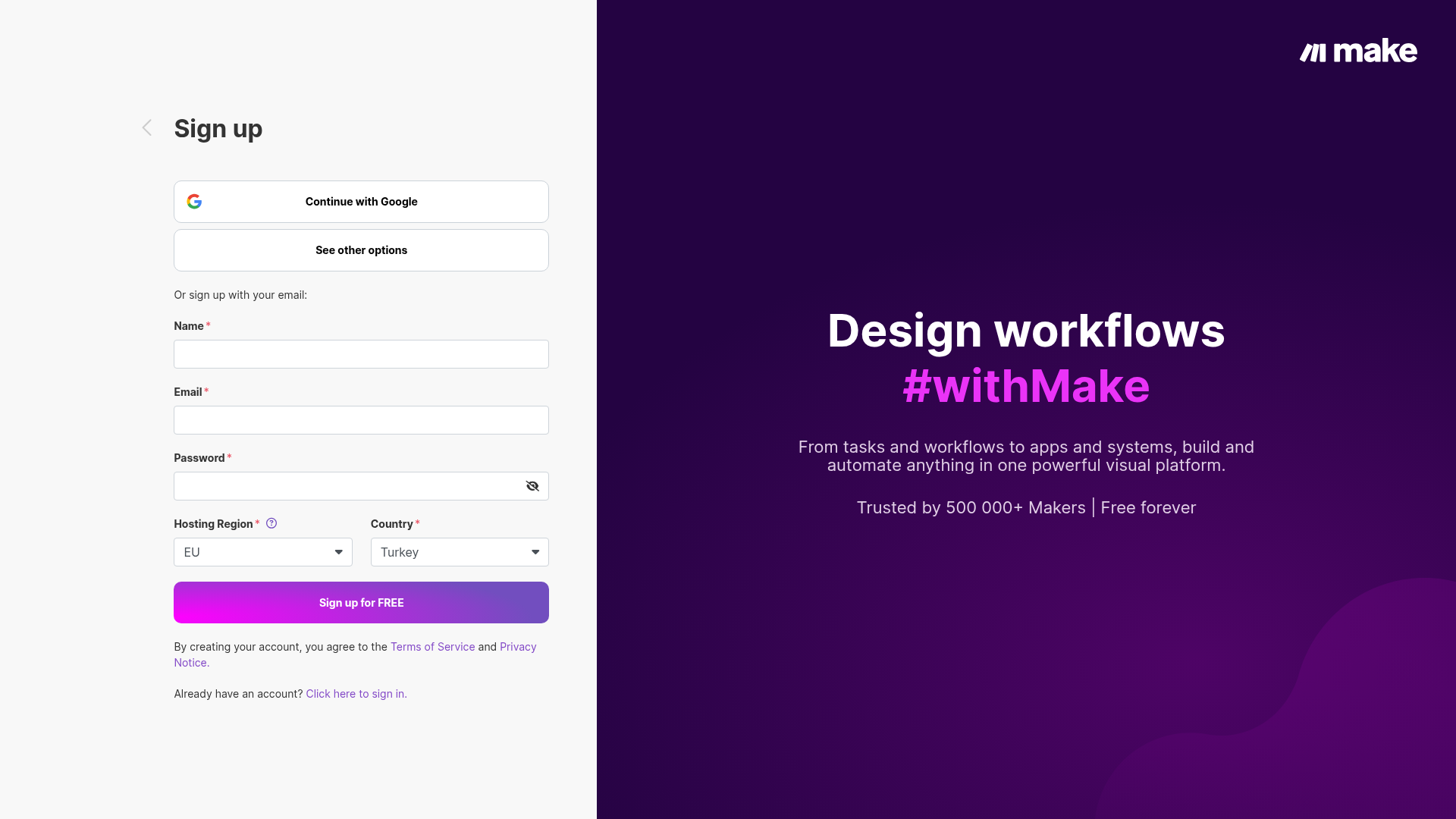This screenshot has height=819, width=1456.
Task: Click 'Trusted by 500 000+ Makers' text
Action: pyautogui.click(x=971, y=508)
